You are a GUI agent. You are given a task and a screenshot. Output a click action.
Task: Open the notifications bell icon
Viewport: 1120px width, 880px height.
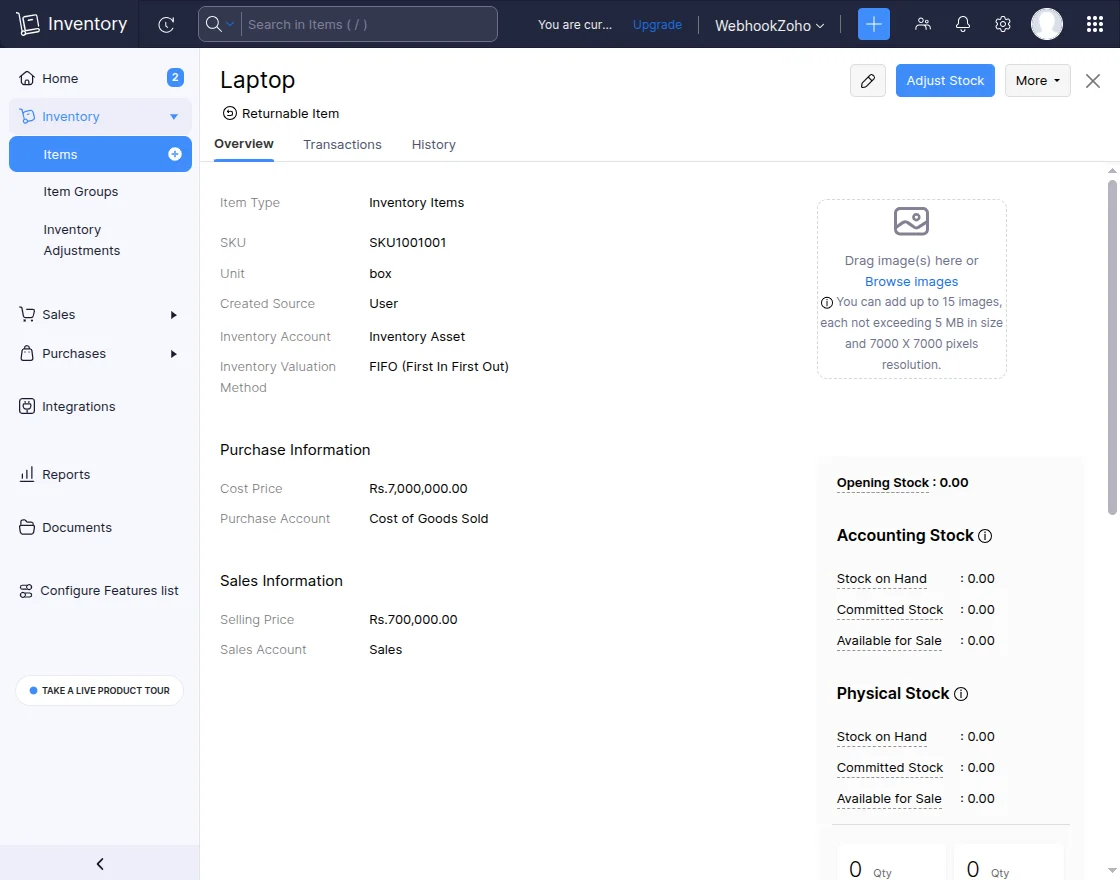coord(962,24)
